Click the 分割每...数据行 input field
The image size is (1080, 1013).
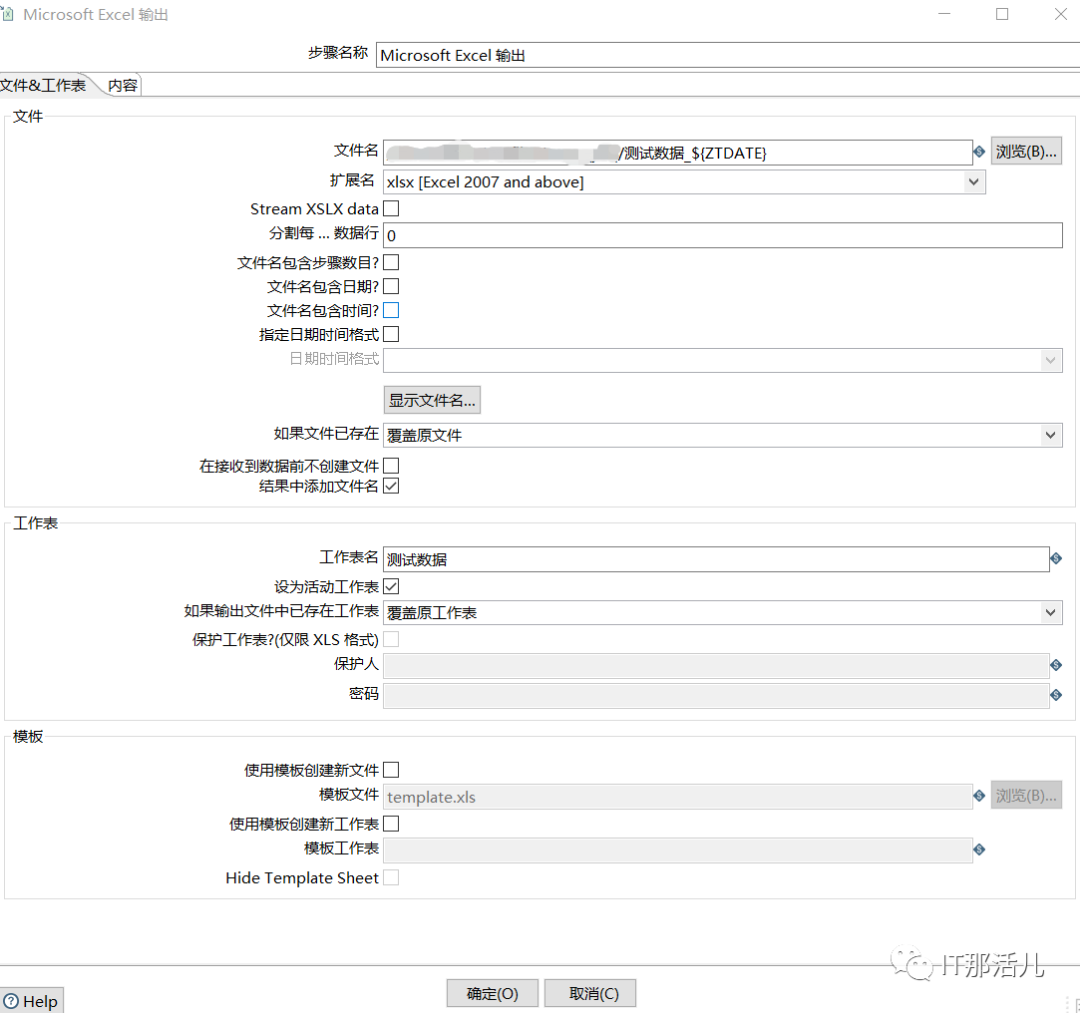click(723, 236)
